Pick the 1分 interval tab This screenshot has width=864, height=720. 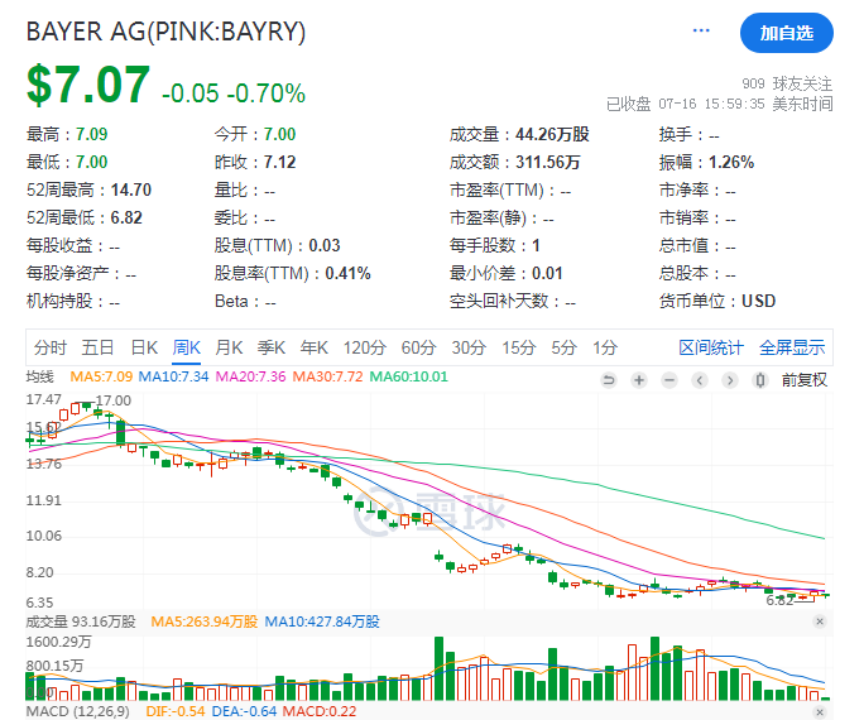pyautogui.click(x=604, y=348)
